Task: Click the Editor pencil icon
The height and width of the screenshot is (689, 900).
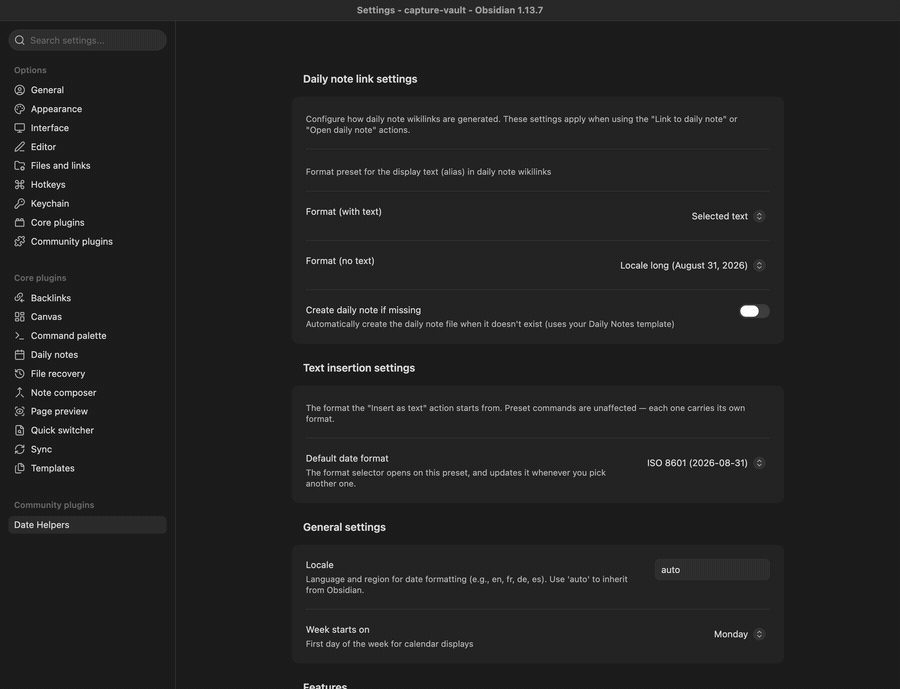Action: click(20, 147)
